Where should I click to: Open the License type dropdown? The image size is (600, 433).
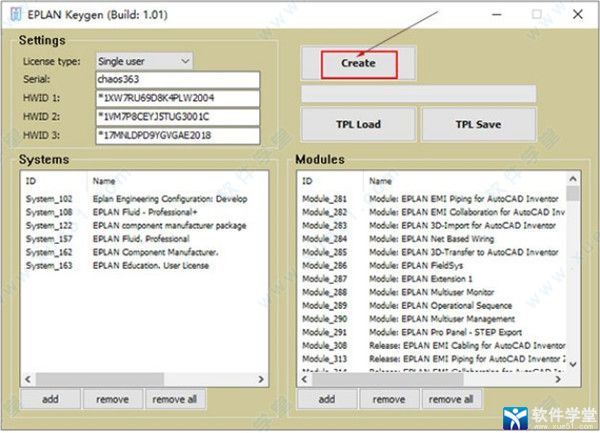[x=144, y=61]
